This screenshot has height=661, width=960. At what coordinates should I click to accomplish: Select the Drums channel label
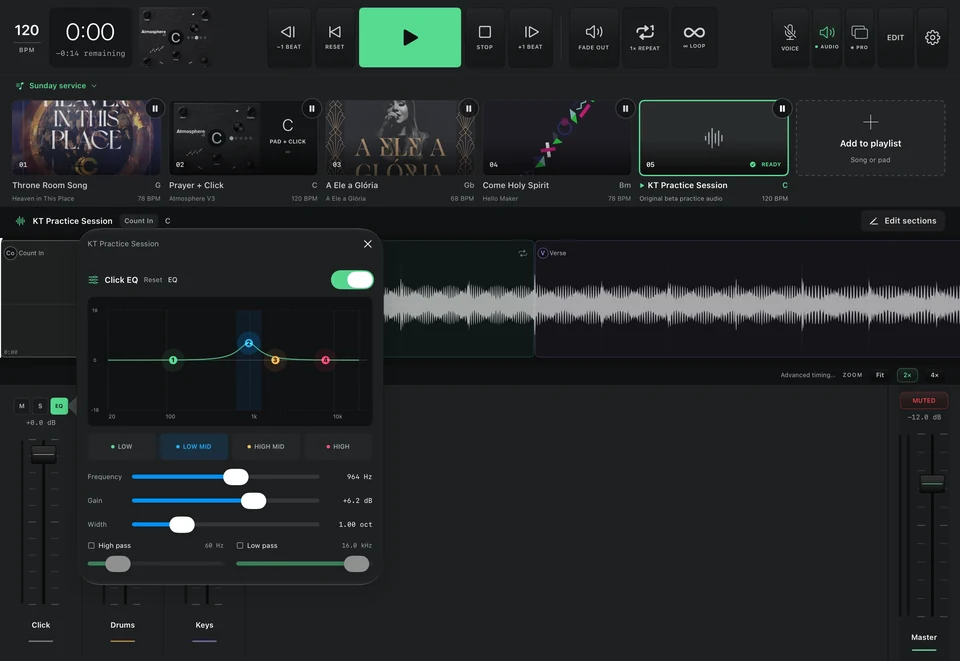click(122, 625)
